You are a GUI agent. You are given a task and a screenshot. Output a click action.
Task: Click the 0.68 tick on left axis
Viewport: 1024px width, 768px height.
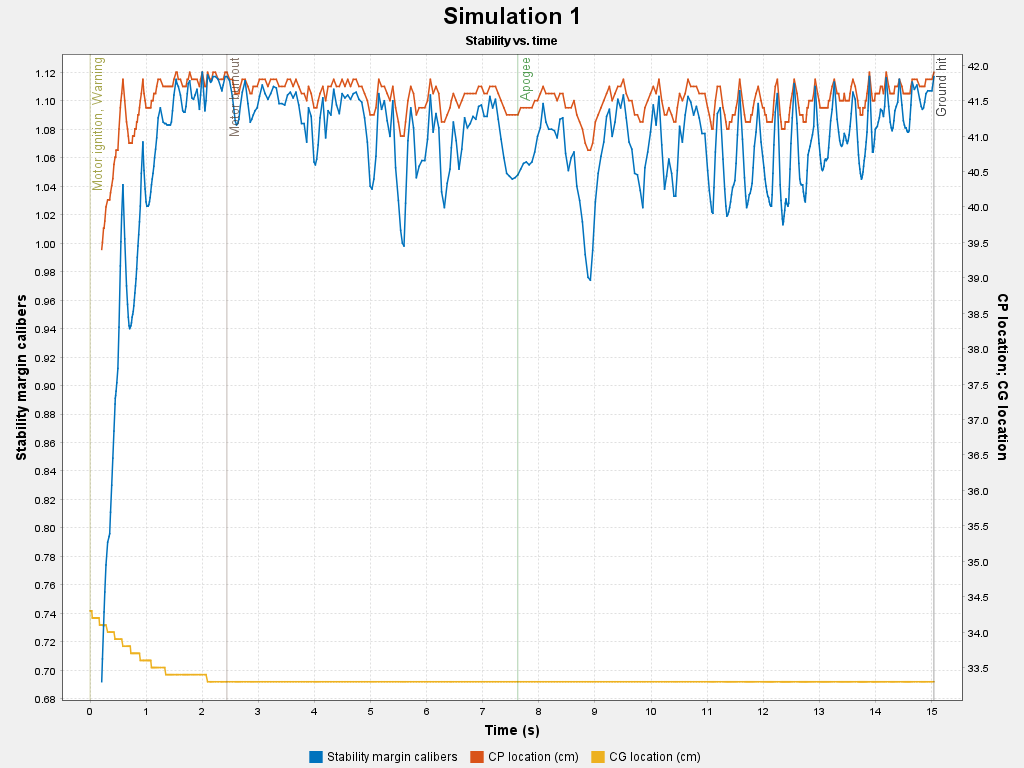click(x=42, y=699)
